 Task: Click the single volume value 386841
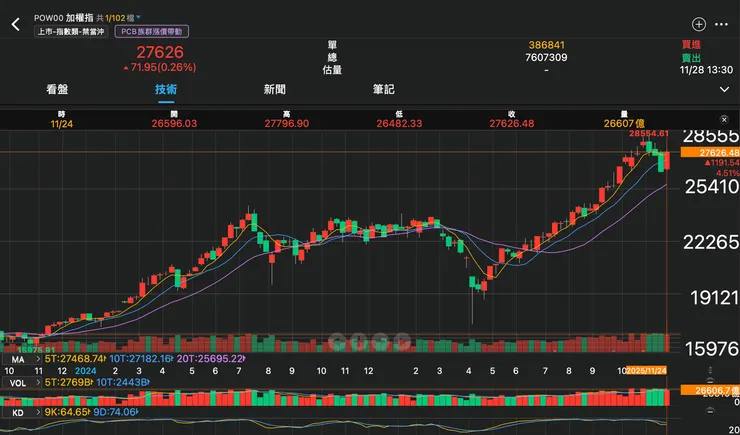click(x=547, y=45)
